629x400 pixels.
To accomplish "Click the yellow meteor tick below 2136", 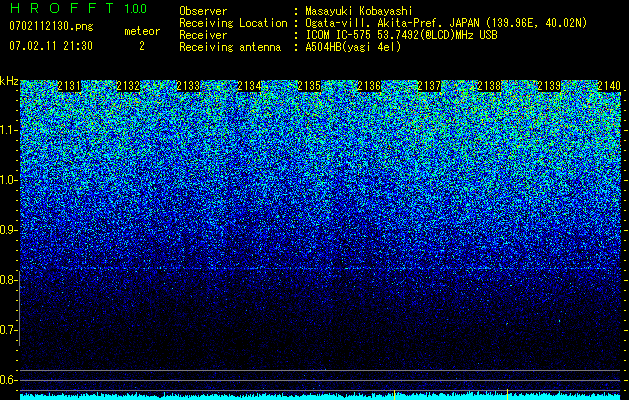I will click(x=395, y=394).
